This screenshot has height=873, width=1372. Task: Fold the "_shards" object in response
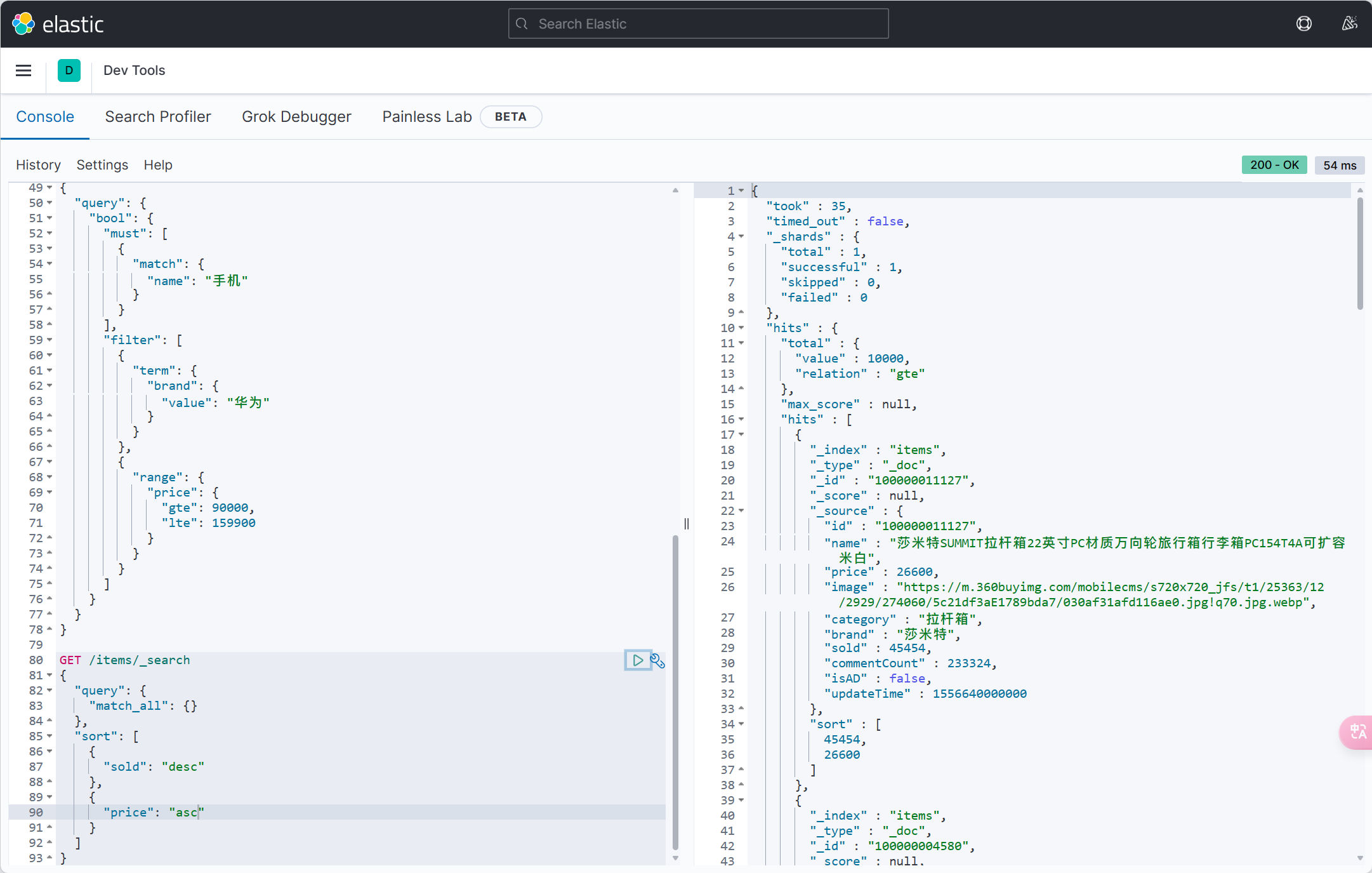741,237
